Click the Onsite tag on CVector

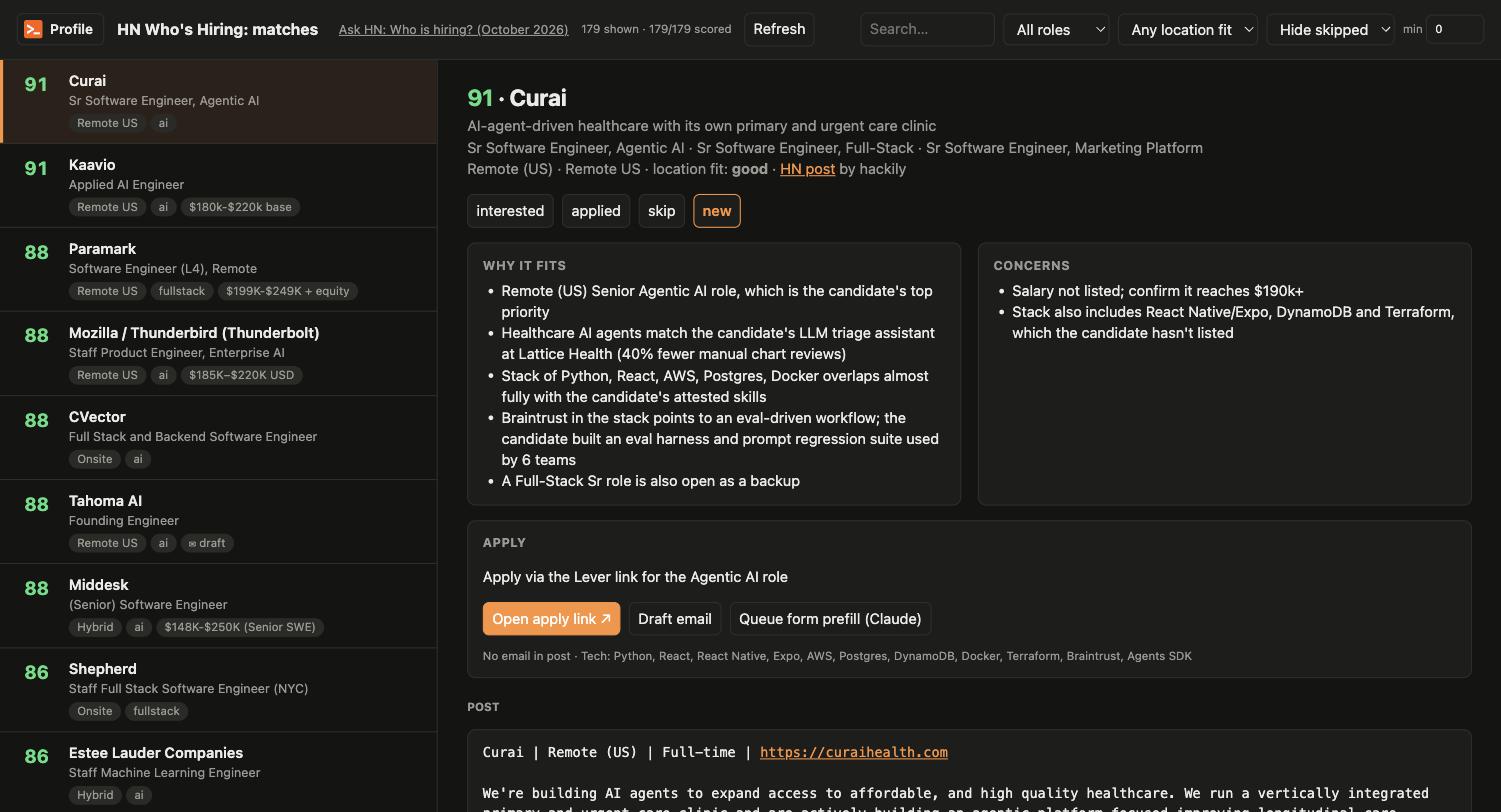tap(95, 459)
